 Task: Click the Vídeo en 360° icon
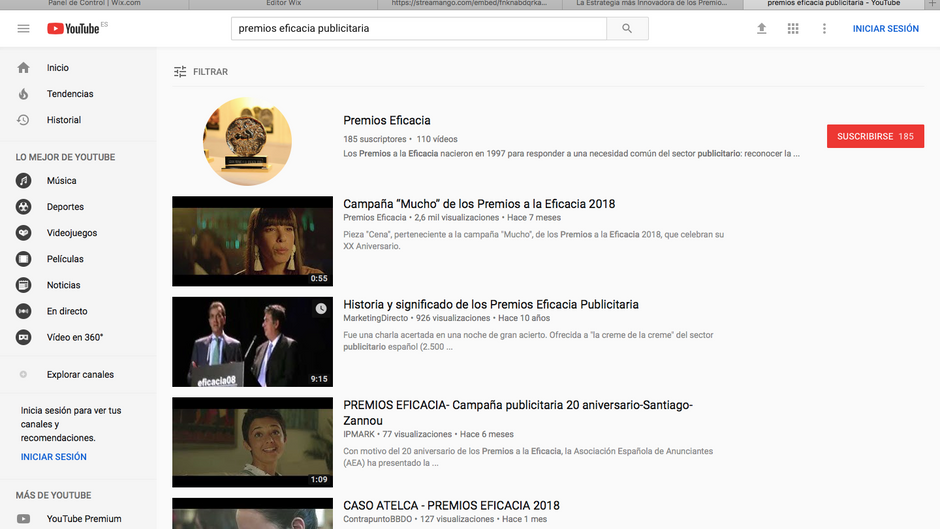coord(23,337)
